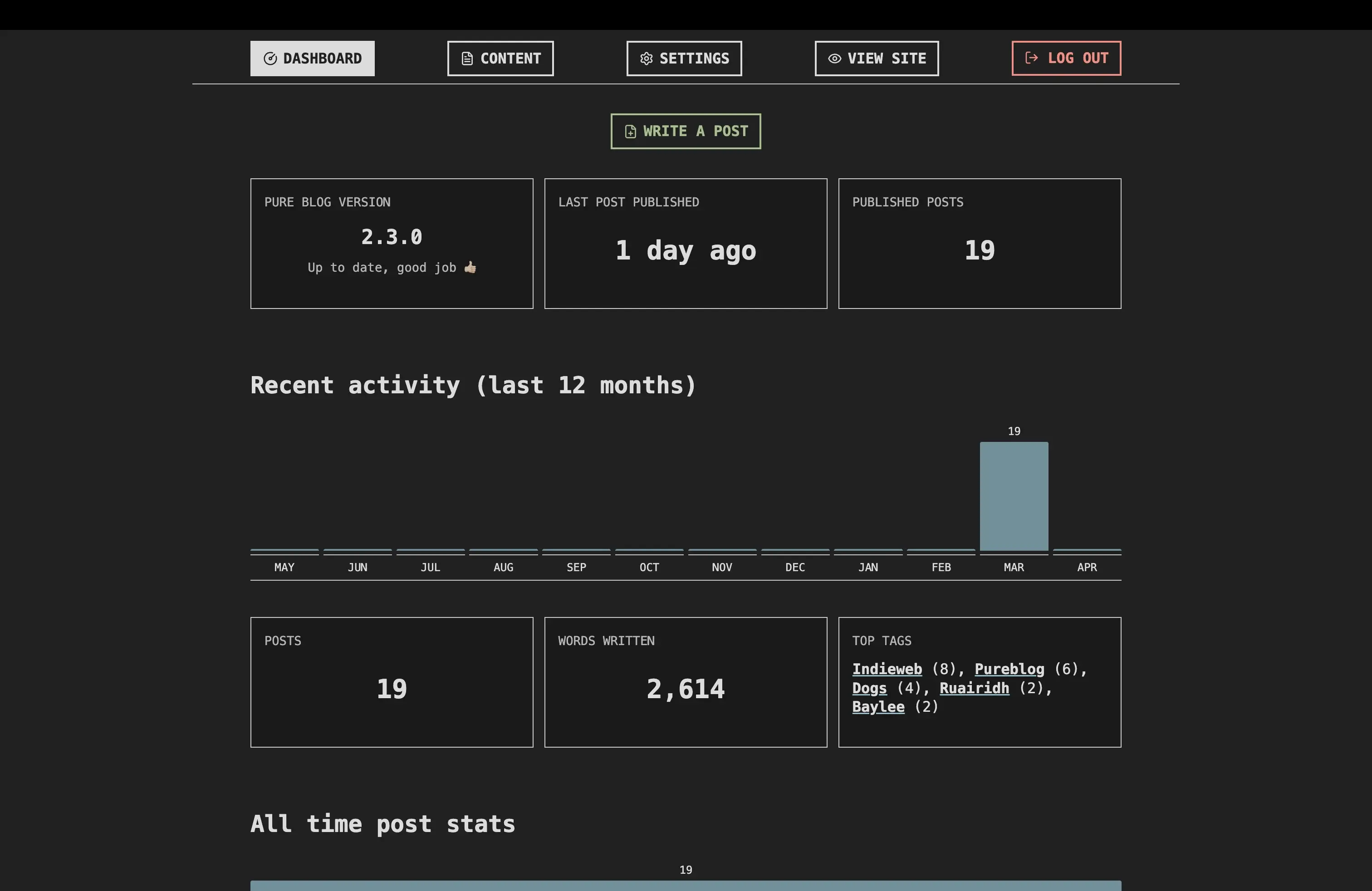Viewport: 1372px width, 891px height.
Task: Click the log out arrow icon
Action: (1031, 58)
